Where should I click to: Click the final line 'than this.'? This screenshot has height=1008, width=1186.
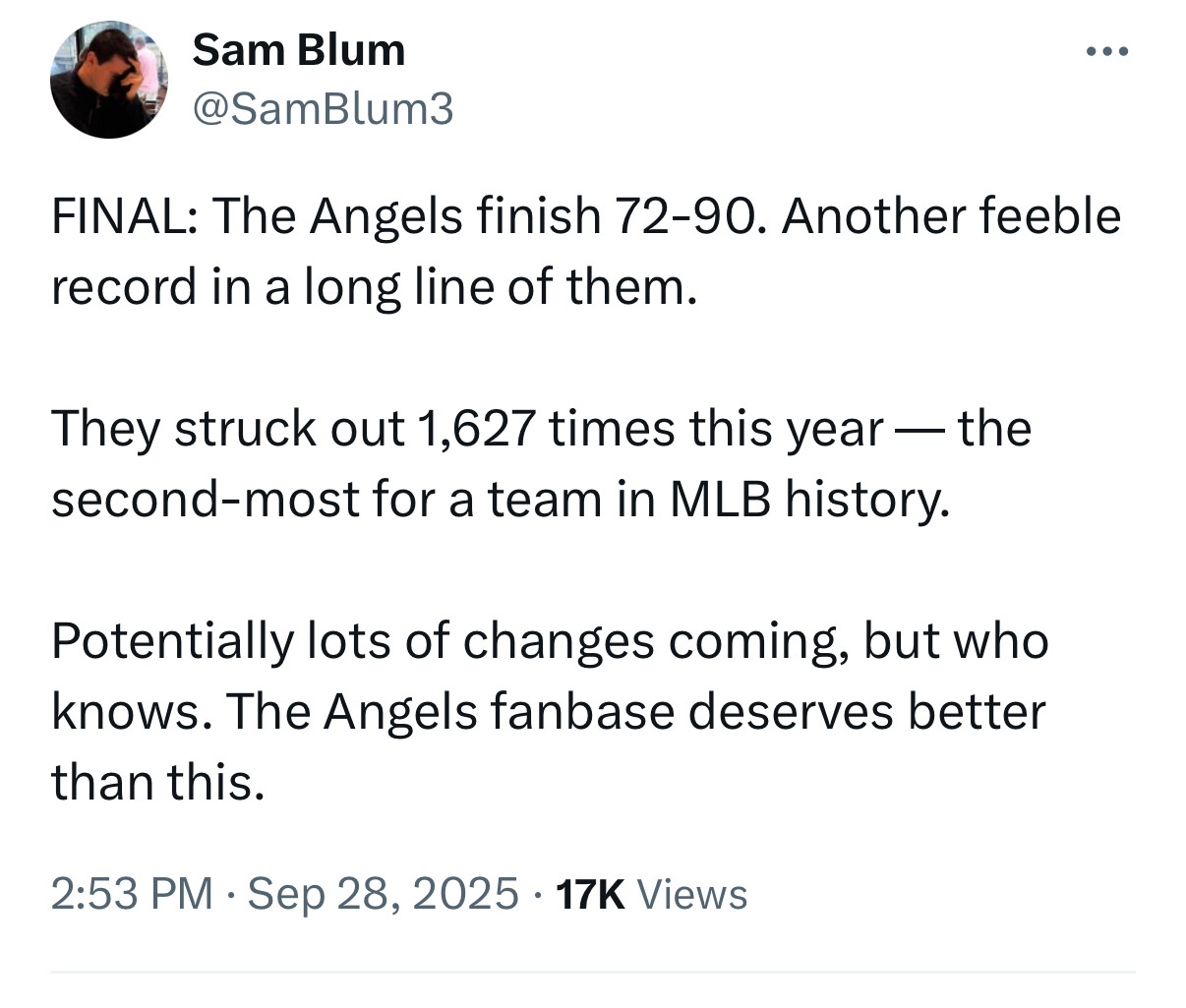point(157,783)
